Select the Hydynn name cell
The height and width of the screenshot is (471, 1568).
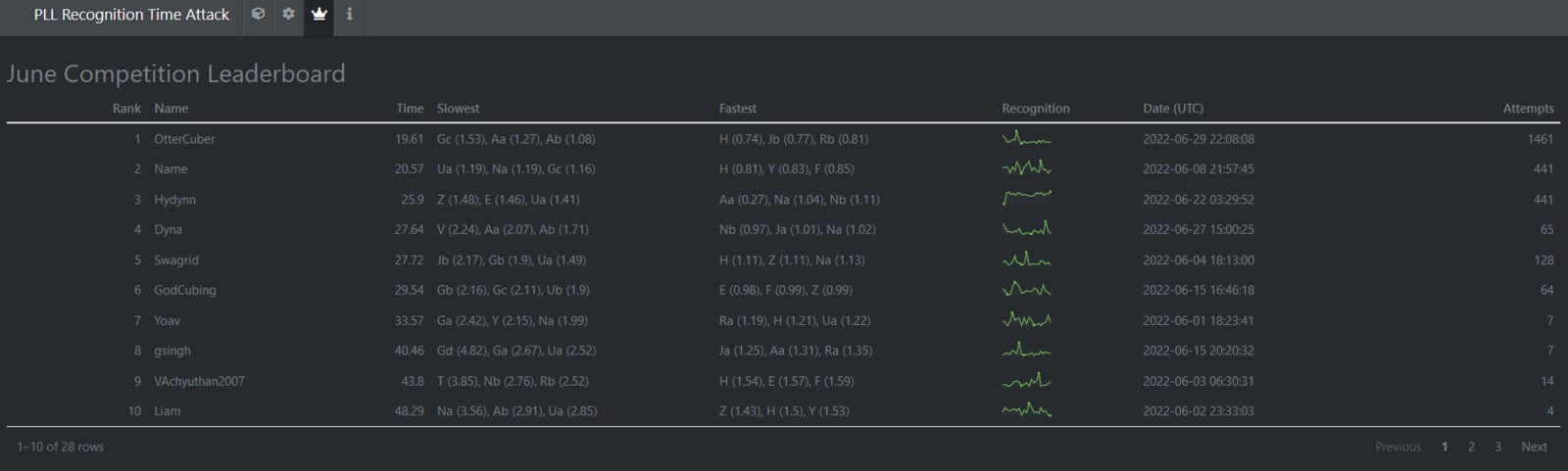174,200
